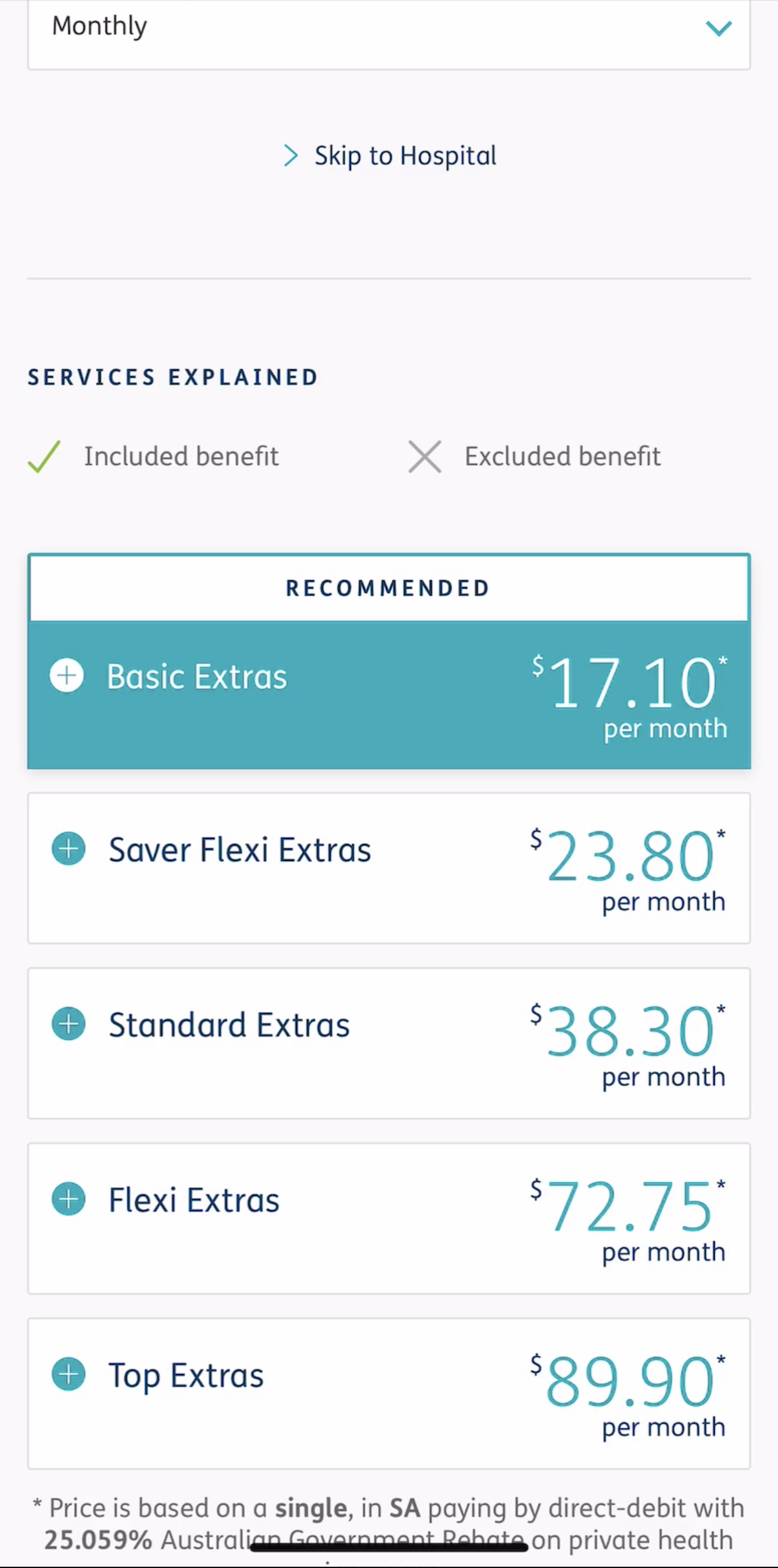
Task: Select the Basic Extras plan title
Action: pos(197,677)
